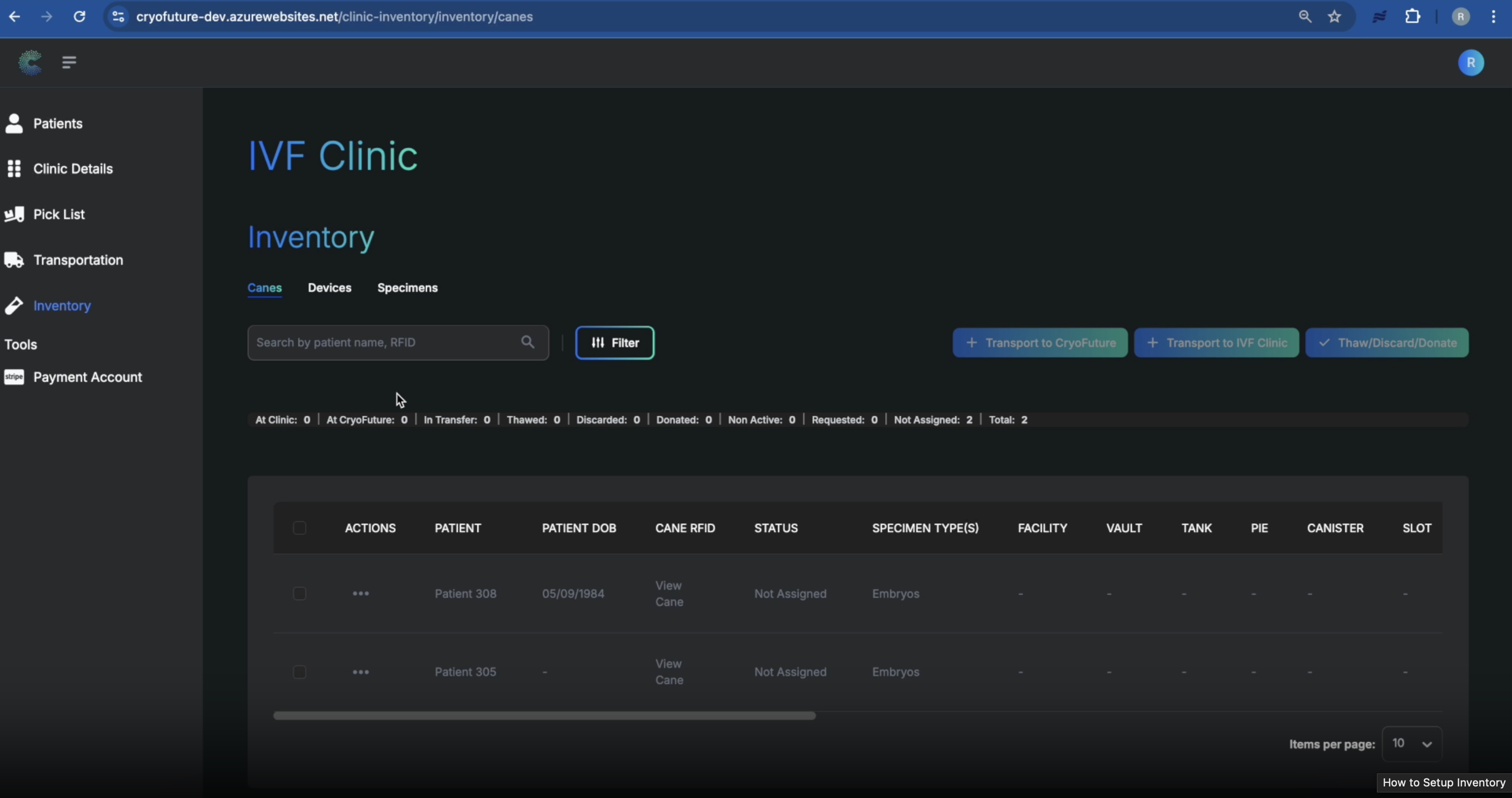Viewport: 1512px width, 798px height.
Task: Check the Patient 308 row checkbox
Action: (299, 594)
